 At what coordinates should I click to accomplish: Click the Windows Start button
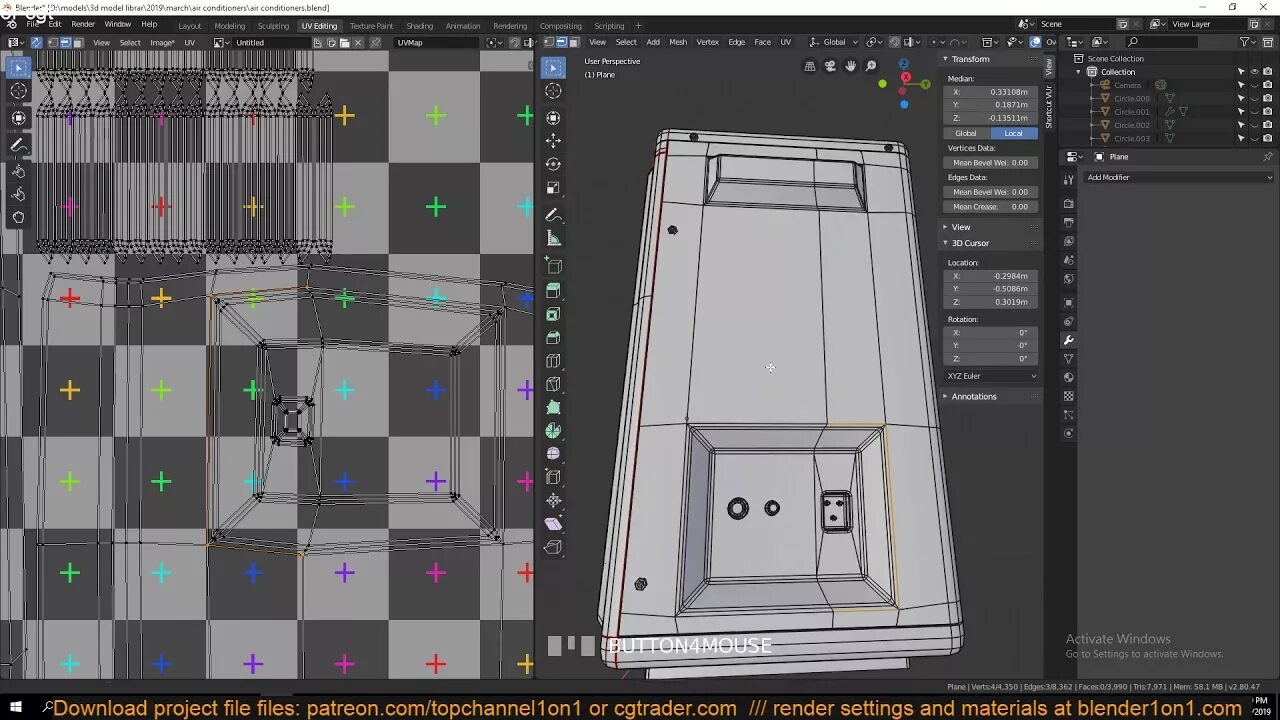coord(15,708)
